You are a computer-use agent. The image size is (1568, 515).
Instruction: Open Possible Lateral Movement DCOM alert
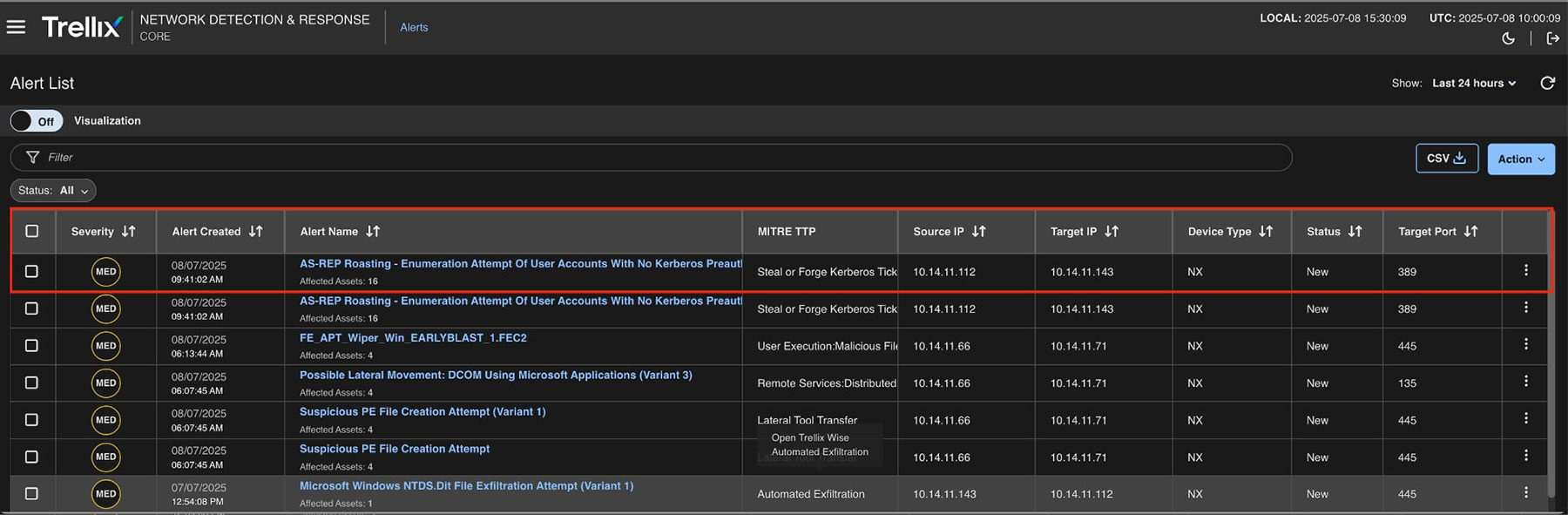click(x=496, y=375)
